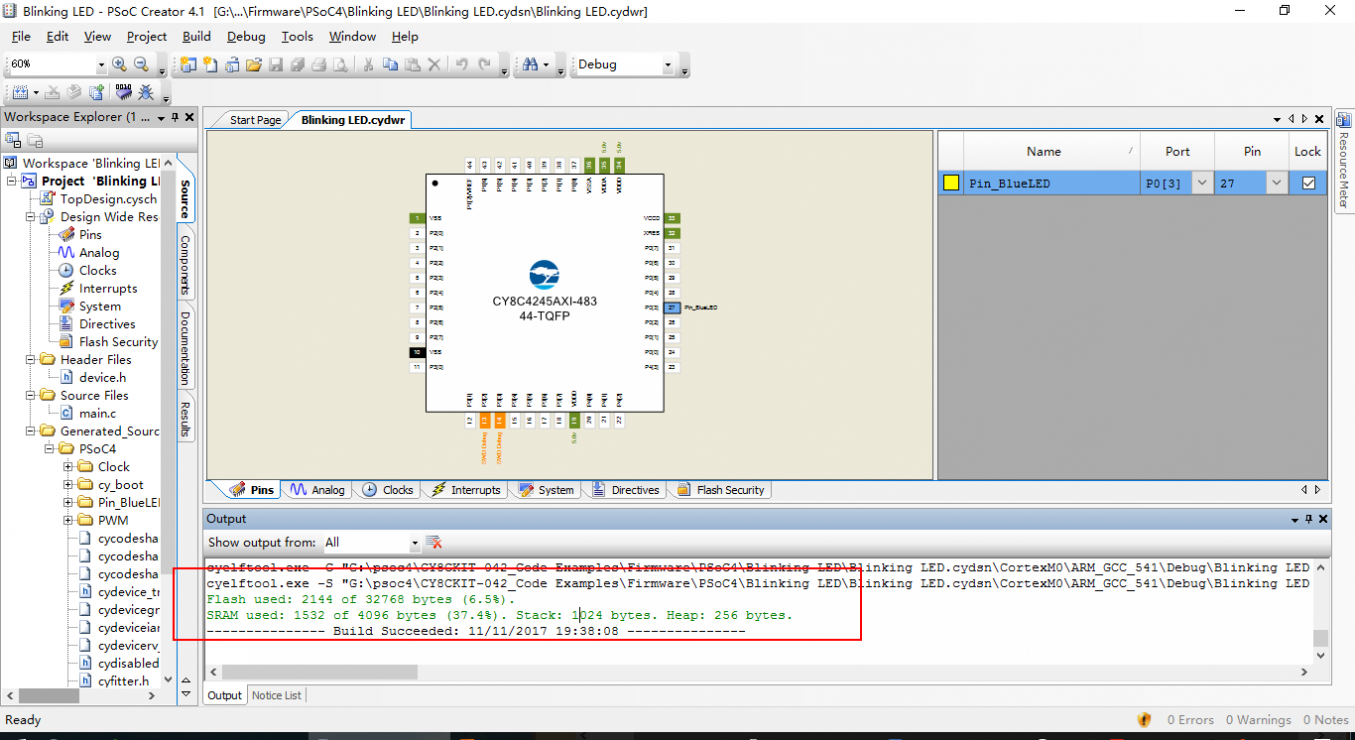Click the Copy icon in toolbar
The height and width of the screenshot is (740, 1355).
pyautogui.click(x=390, y=65)
